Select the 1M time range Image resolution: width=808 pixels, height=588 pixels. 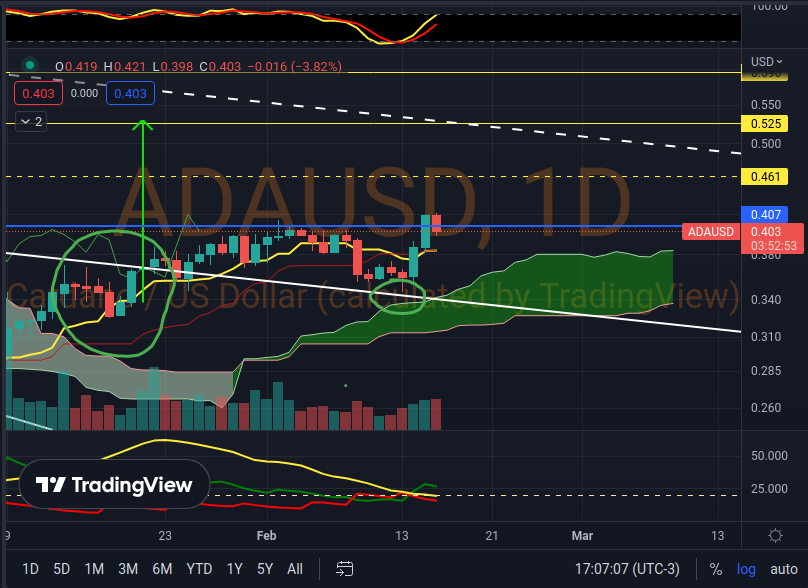click(x=94, y=569)
